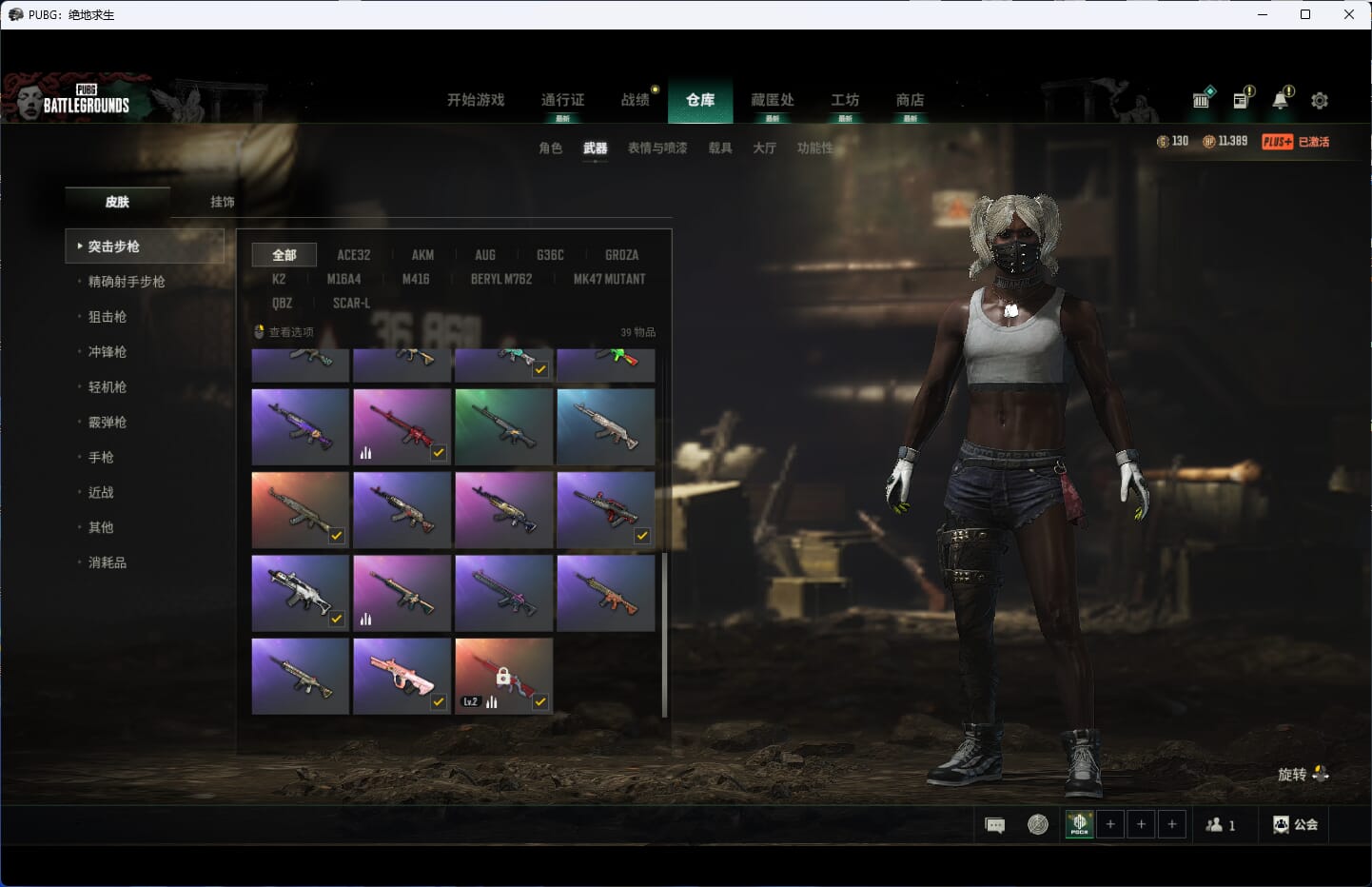Filter skins by ACE32

tap(354, 255)
